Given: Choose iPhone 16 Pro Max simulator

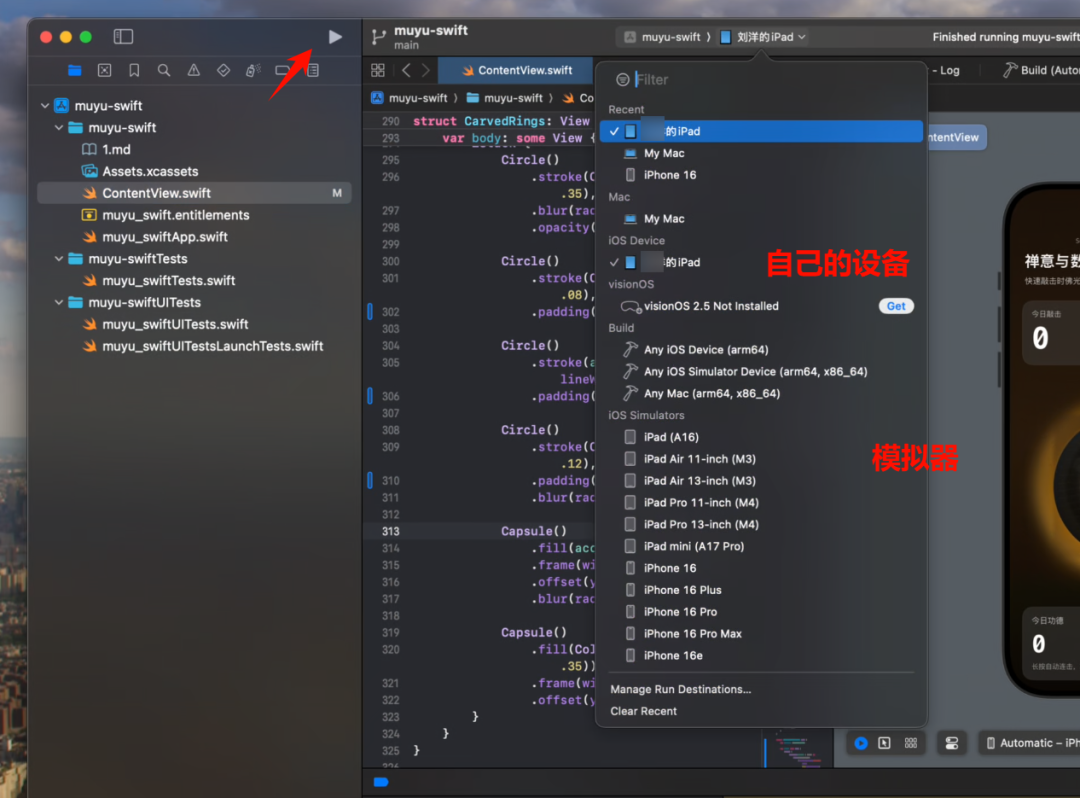Looking at the screenshot, I should click(761, 634).
